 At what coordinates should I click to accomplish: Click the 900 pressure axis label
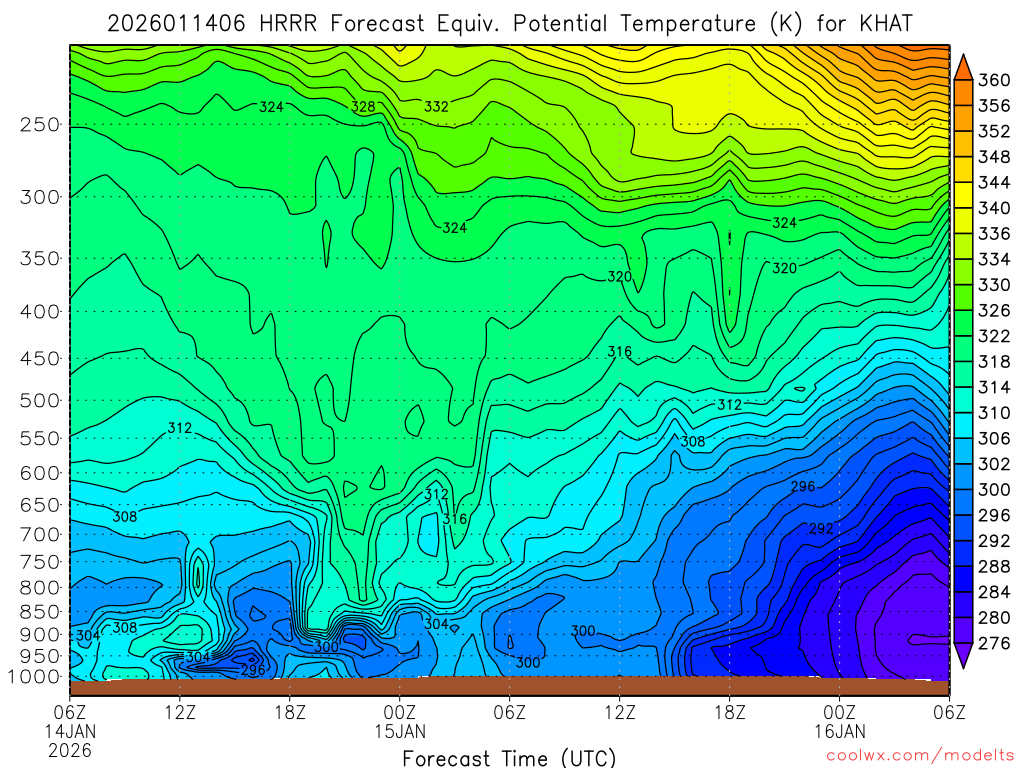[x=40, y=635]
